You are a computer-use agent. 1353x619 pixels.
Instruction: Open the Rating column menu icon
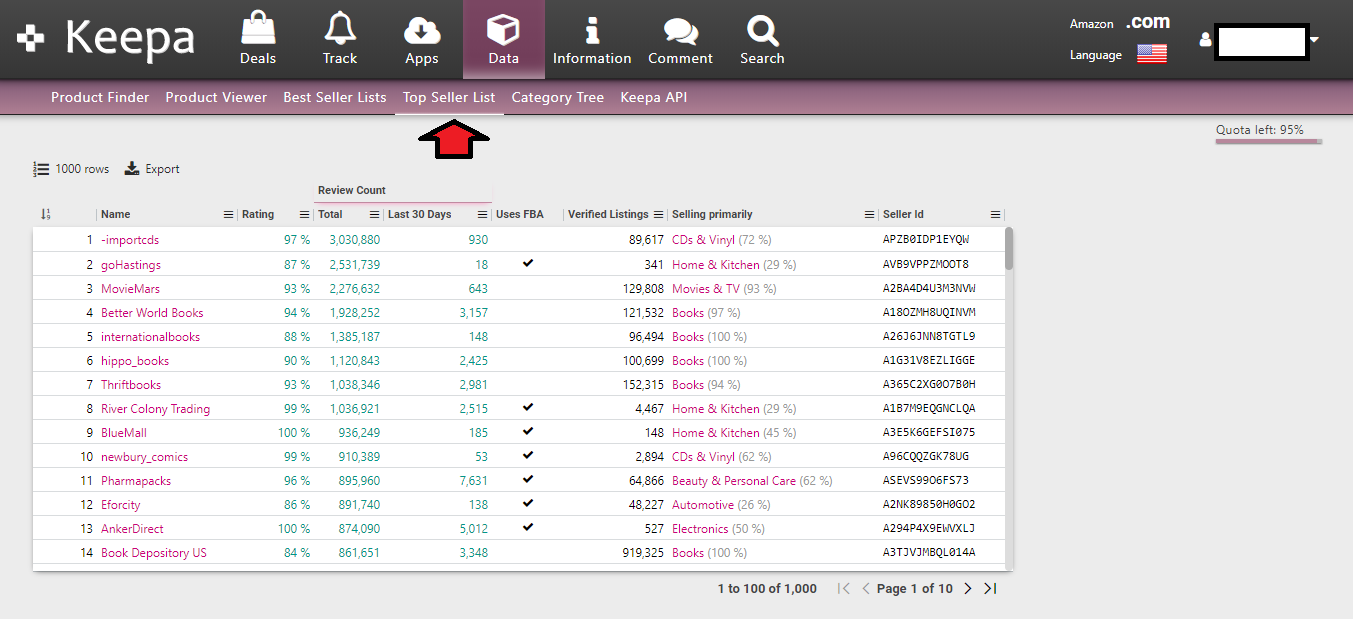coord(305,215)
